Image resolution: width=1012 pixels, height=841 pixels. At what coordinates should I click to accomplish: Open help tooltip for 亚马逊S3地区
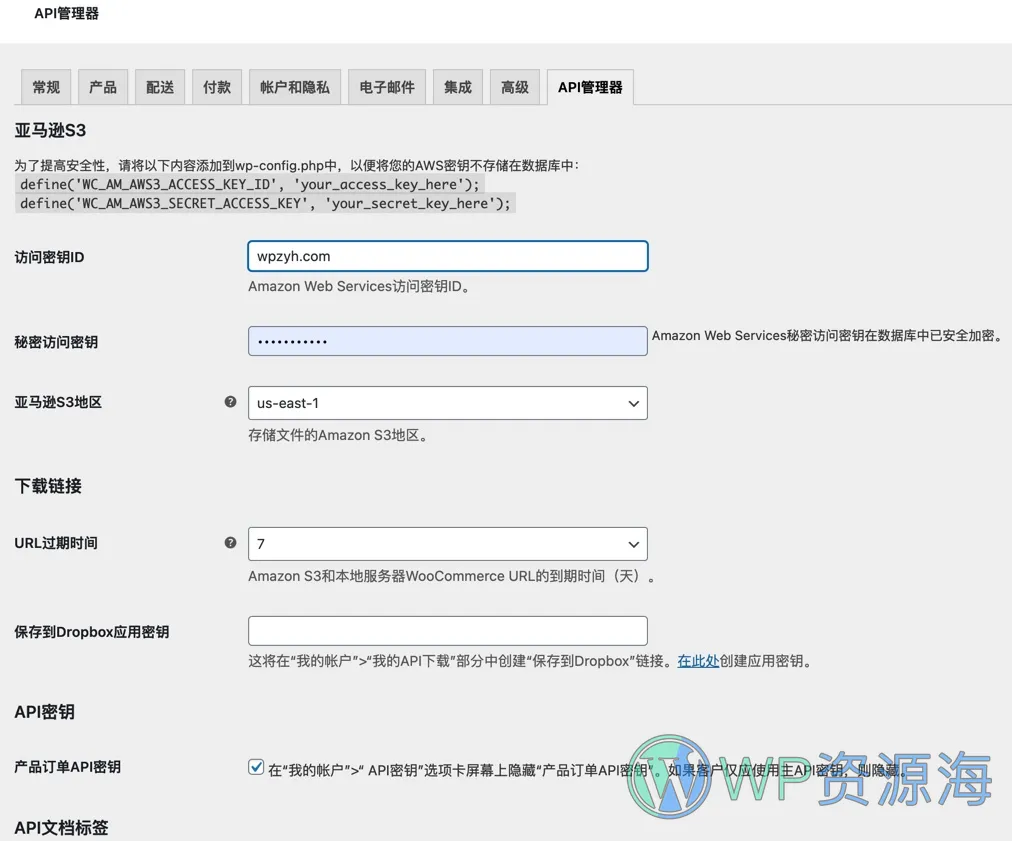tap(230, 401)
